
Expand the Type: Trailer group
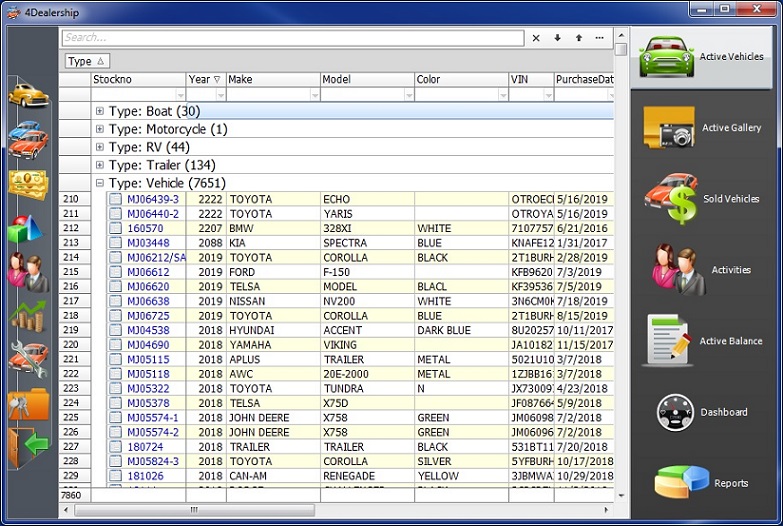(x=100, y=165)
